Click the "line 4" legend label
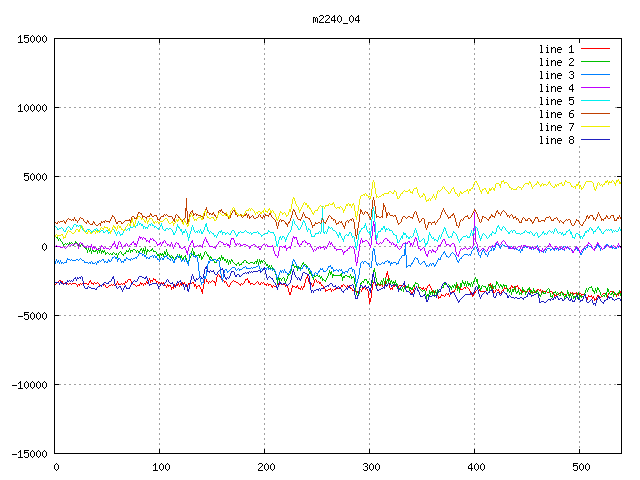Image resolution: width=640 pixels, height=480 pixels. 557,88
